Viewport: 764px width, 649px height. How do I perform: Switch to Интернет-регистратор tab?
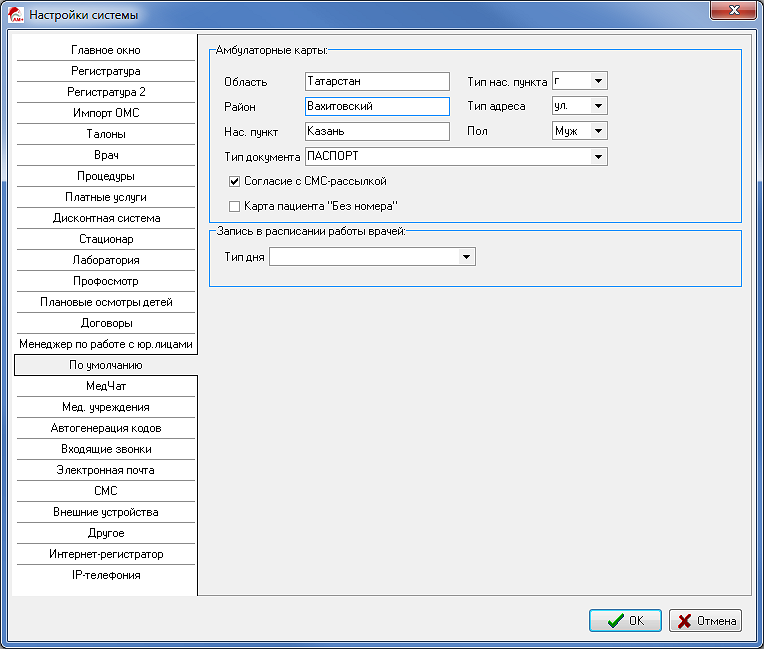pos(106,554)
